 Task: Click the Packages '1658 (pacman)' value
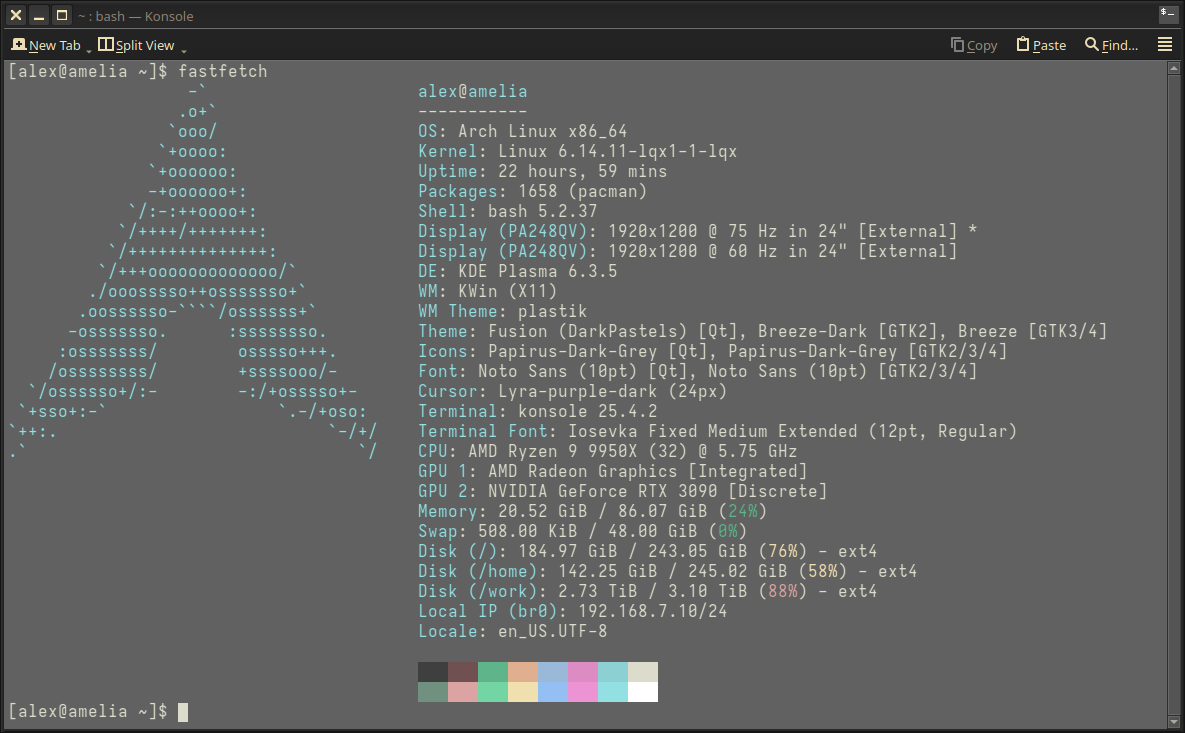tap(582, 191)
